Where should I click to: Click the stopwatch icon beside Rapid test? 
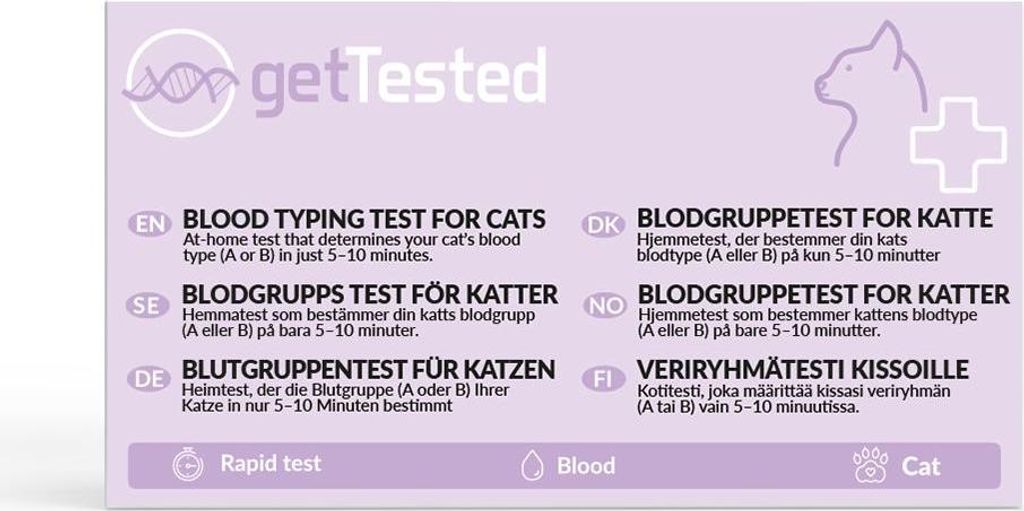pos(188,465)
